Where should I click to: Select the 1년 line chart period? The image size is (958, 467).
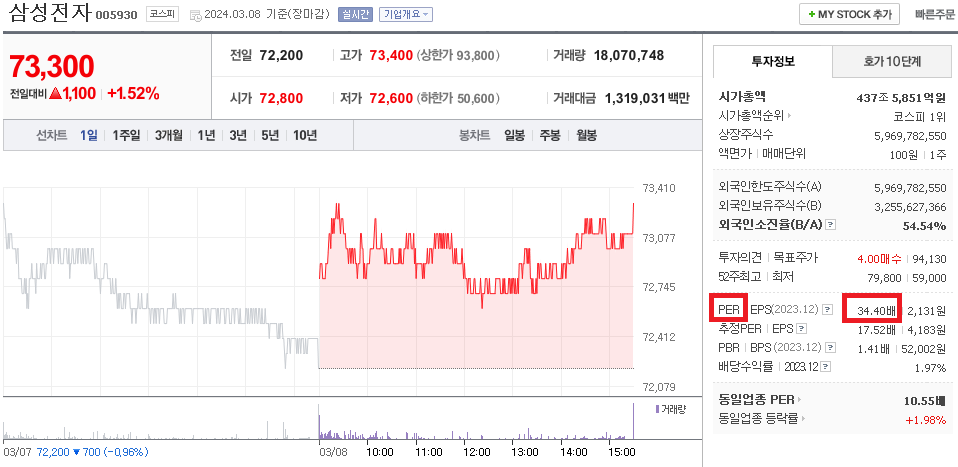[206, 136]
